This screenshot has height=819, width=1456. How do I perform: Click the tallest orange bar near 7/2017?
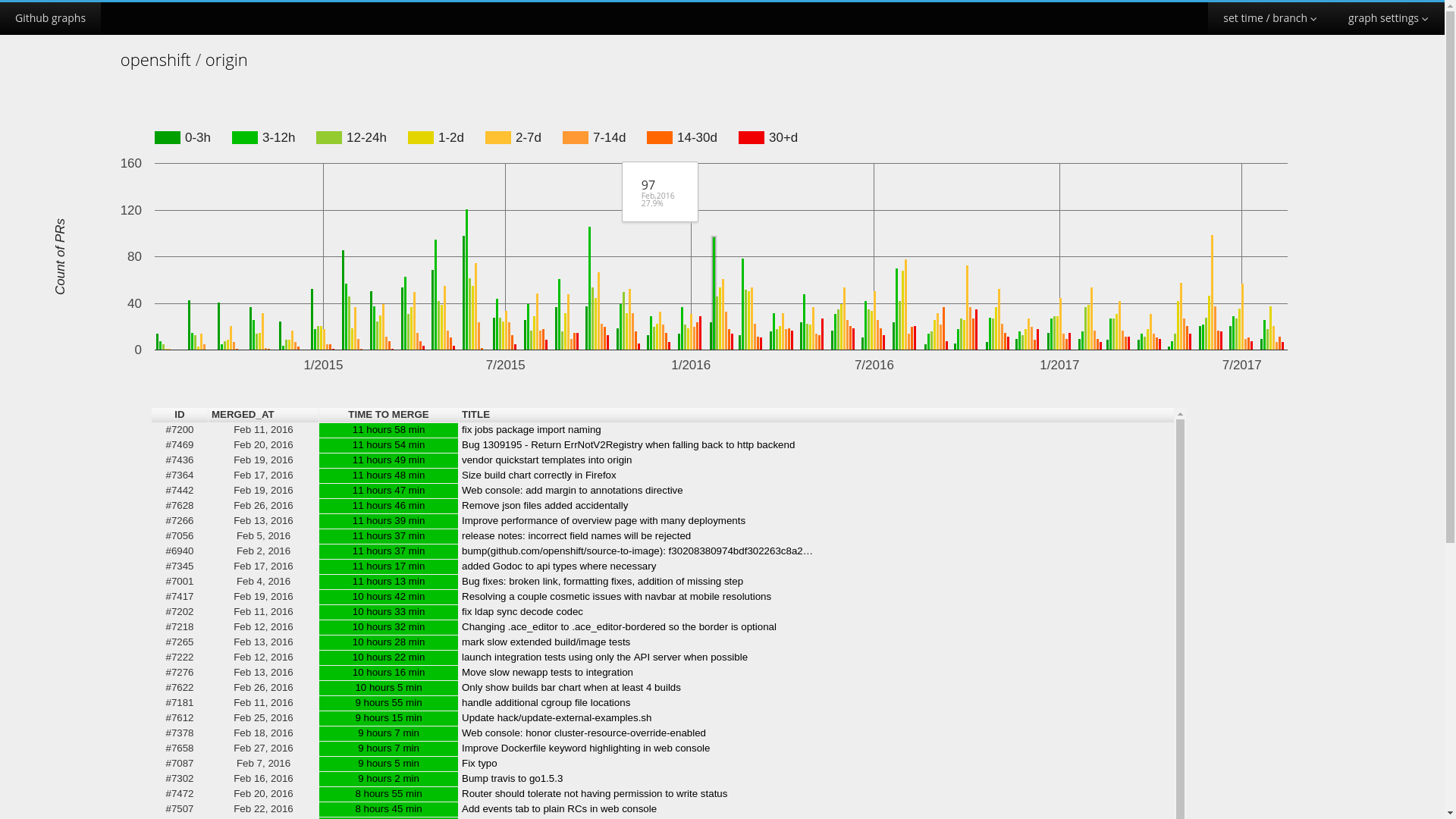click(x=1212, y=292)
